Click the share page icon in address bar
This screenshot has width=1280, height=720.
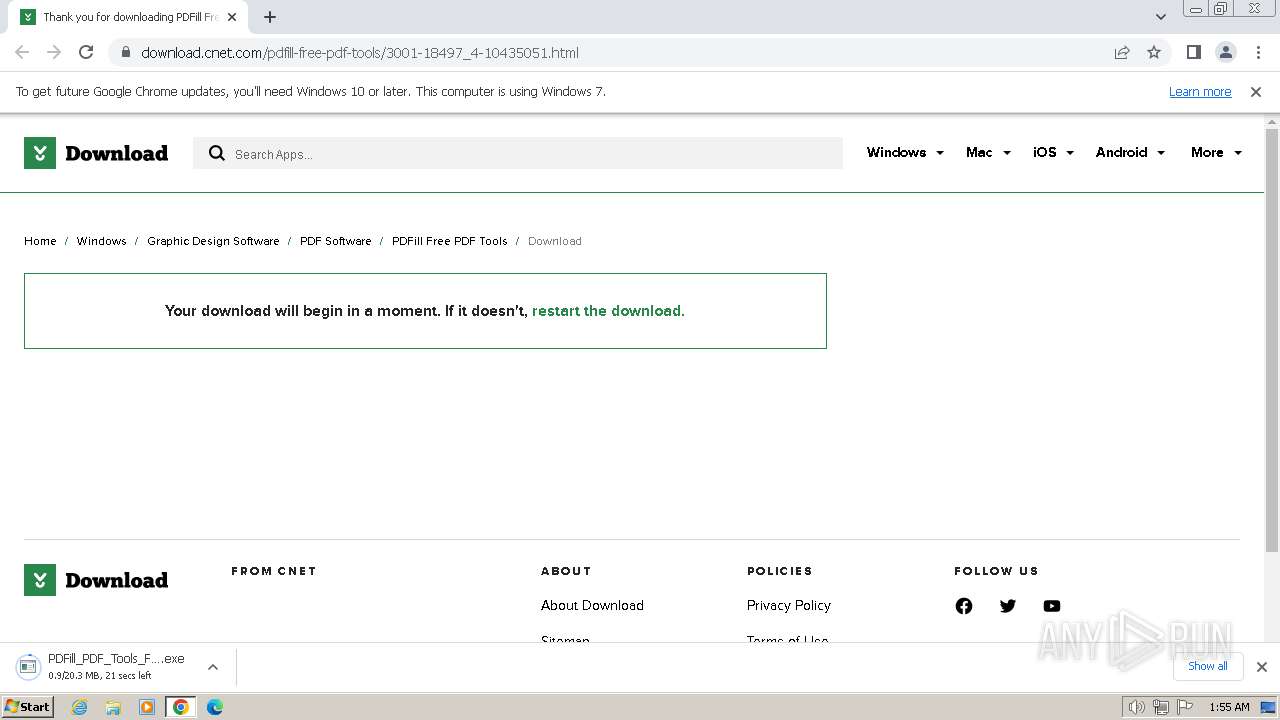pos(1122,53)
